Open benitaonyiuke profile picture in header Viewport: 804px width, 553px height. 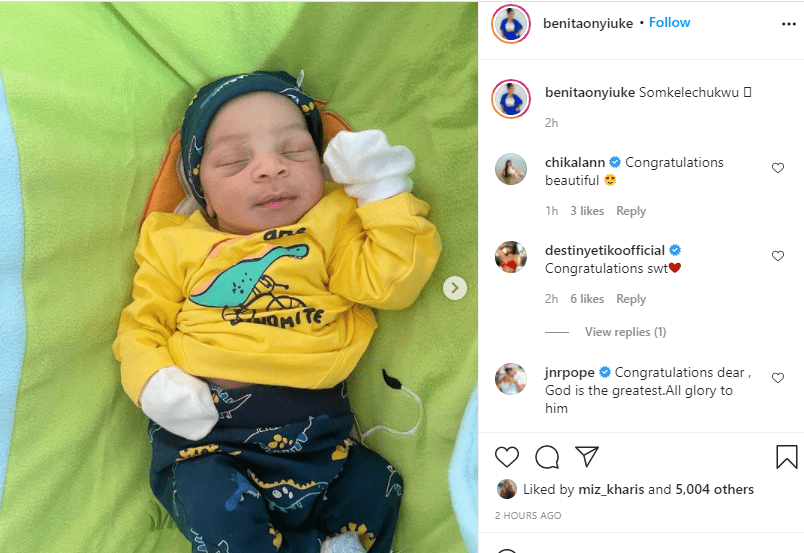[x=511, y=24]
